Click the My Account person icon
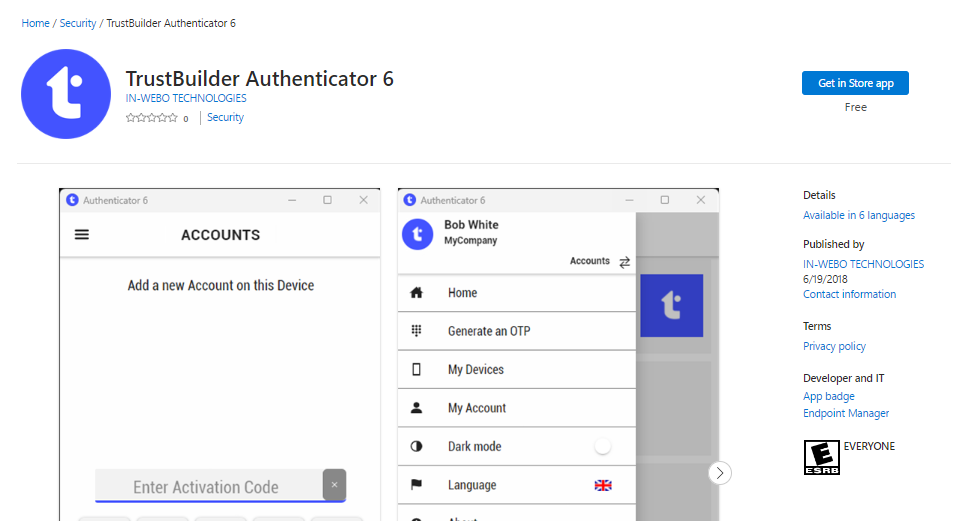The height and width of the screenshot is (521, 964). click(417, 408)
